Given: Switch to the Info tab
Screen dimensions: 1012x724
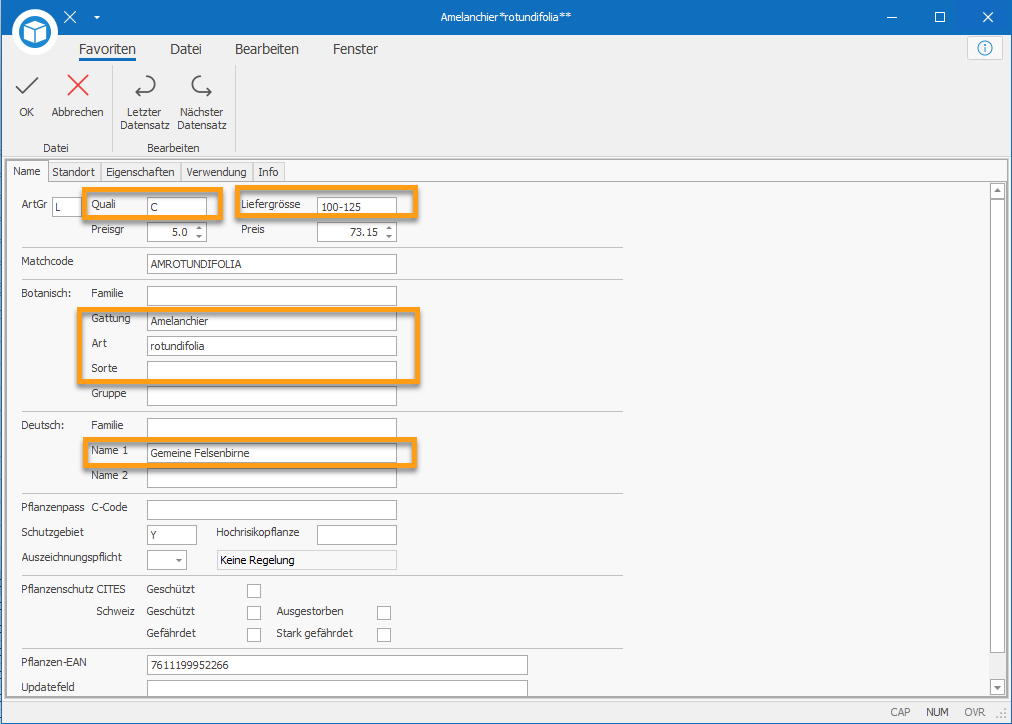Looking at the screenshot, I should point(268,172).
